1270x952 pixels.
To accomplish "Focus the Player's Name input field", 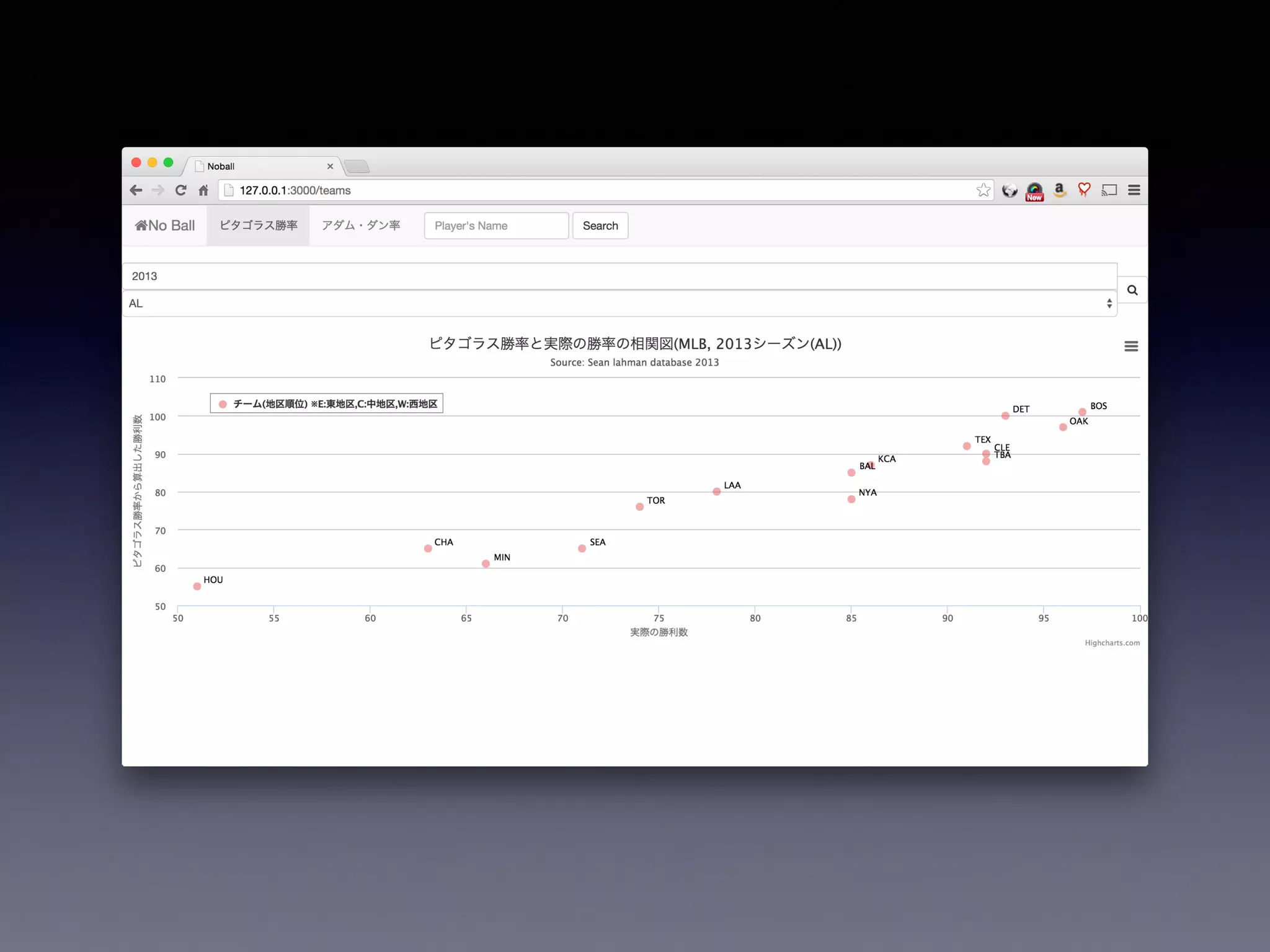I will (x=496, y=226).
